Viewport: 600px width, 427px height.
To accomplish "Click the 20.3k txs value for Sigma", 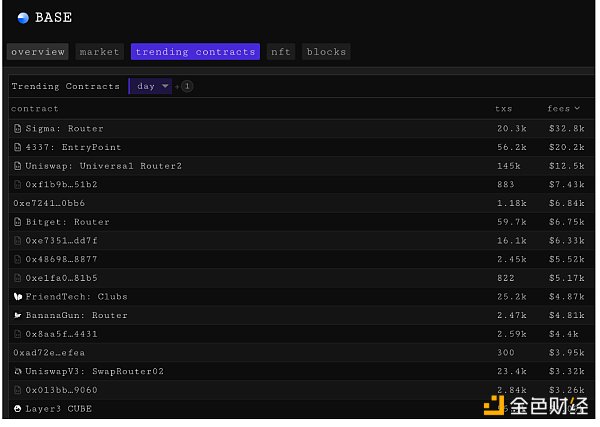I will (512, 129).
